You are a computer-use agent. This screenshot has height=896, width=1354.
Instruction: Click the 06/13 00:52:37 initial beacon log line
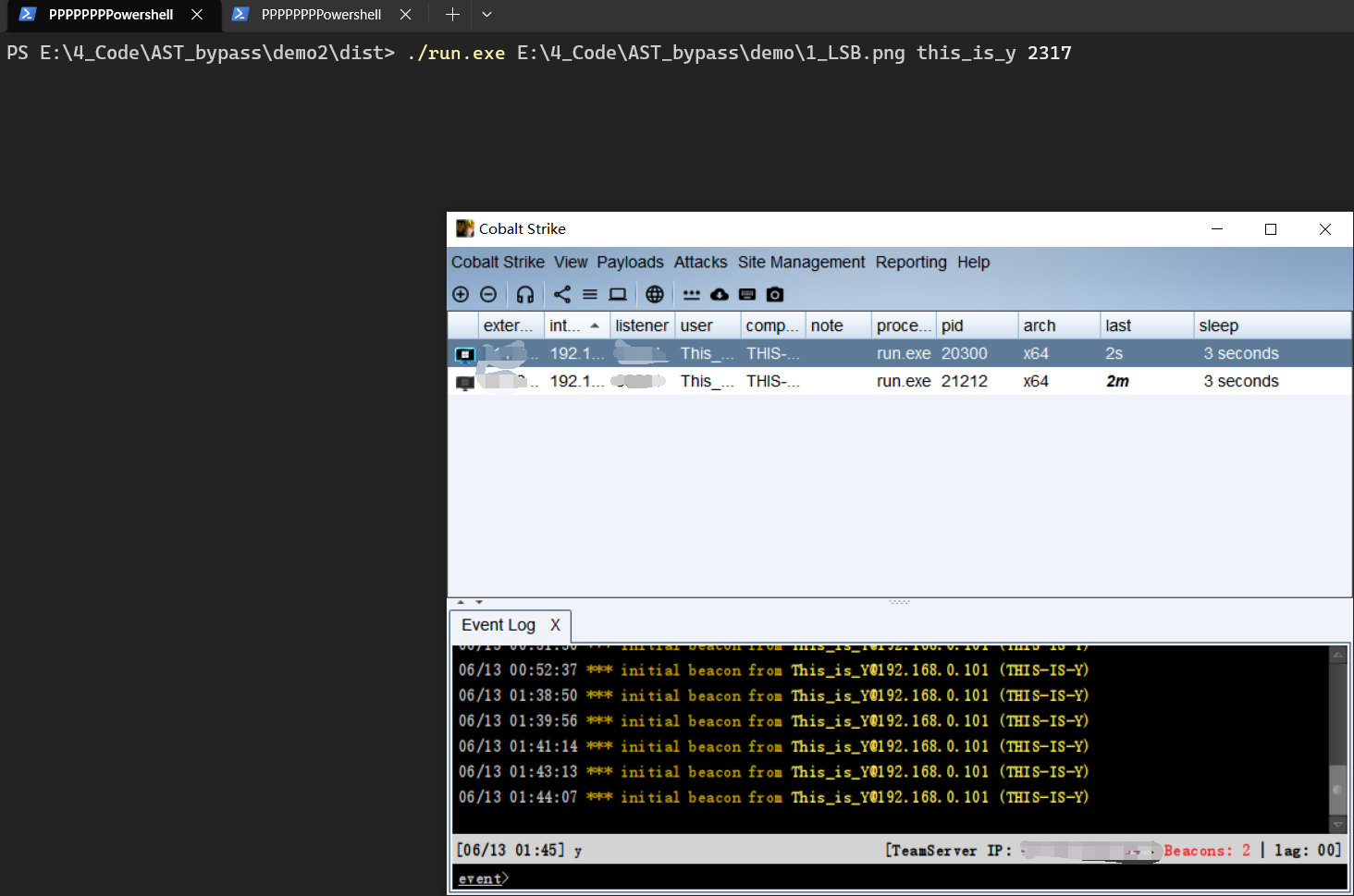tap(773, 669)
